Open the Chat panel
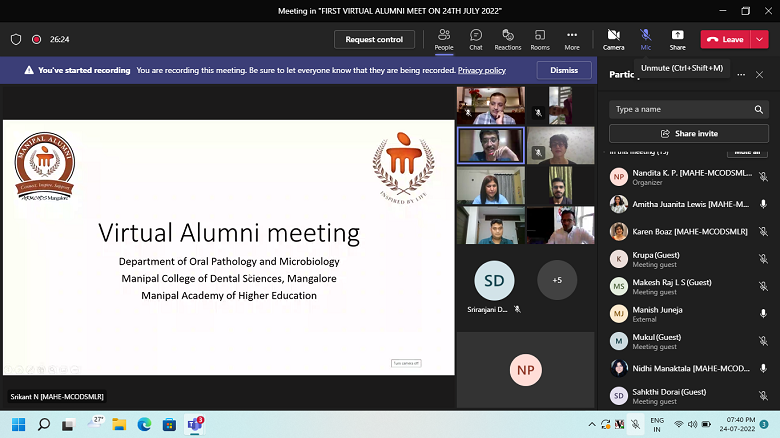780x438 pixels. (476, 39)
